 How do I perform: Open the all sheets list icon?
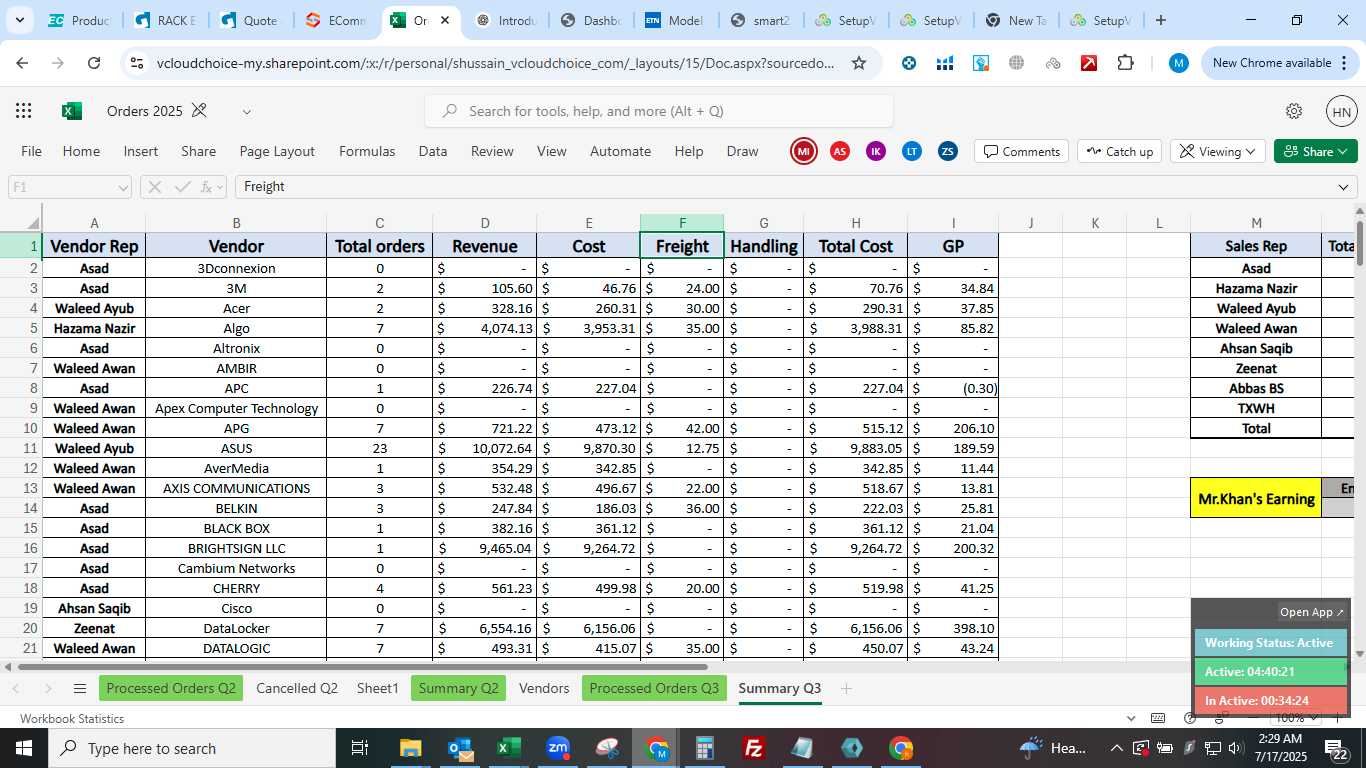[80, 688]
